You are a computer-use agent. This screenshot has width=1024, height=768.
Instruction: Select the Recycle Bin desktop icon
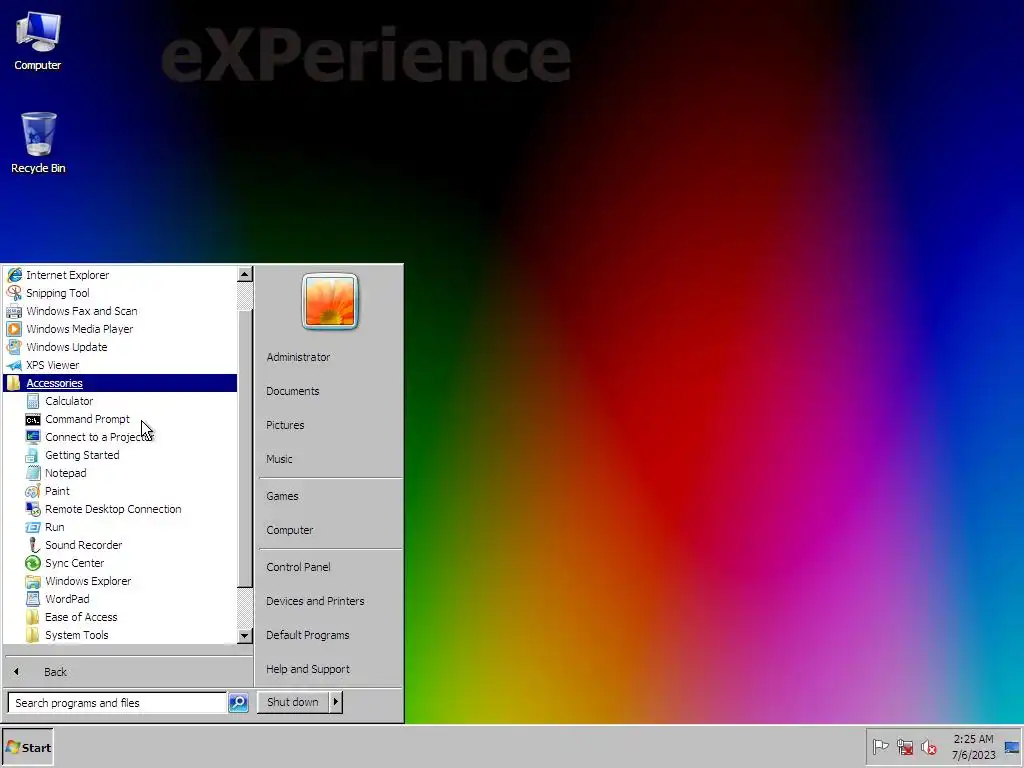click(38, 143)
